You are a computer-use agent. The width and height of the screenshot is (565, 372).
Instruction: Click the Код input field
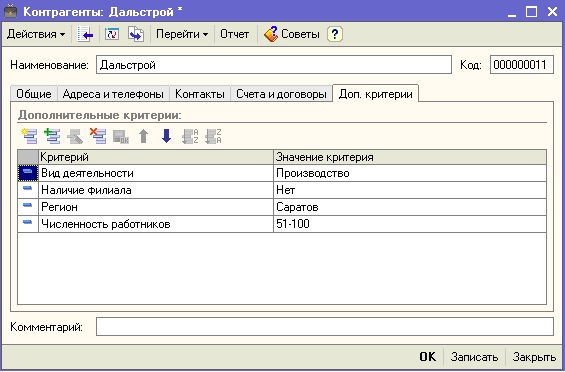pos(521,65)
